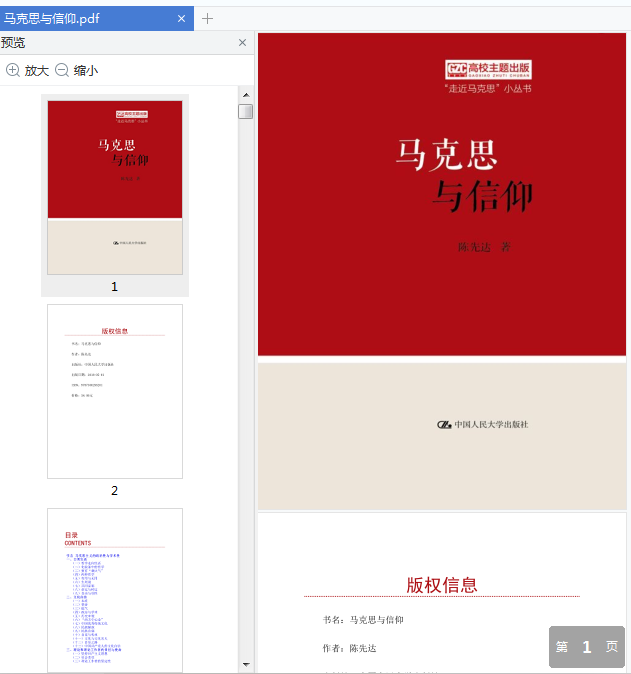Click page number 1 under thumbnail
Image resolution: width=631 pixels, height=674 pixels.
(114, 287)
